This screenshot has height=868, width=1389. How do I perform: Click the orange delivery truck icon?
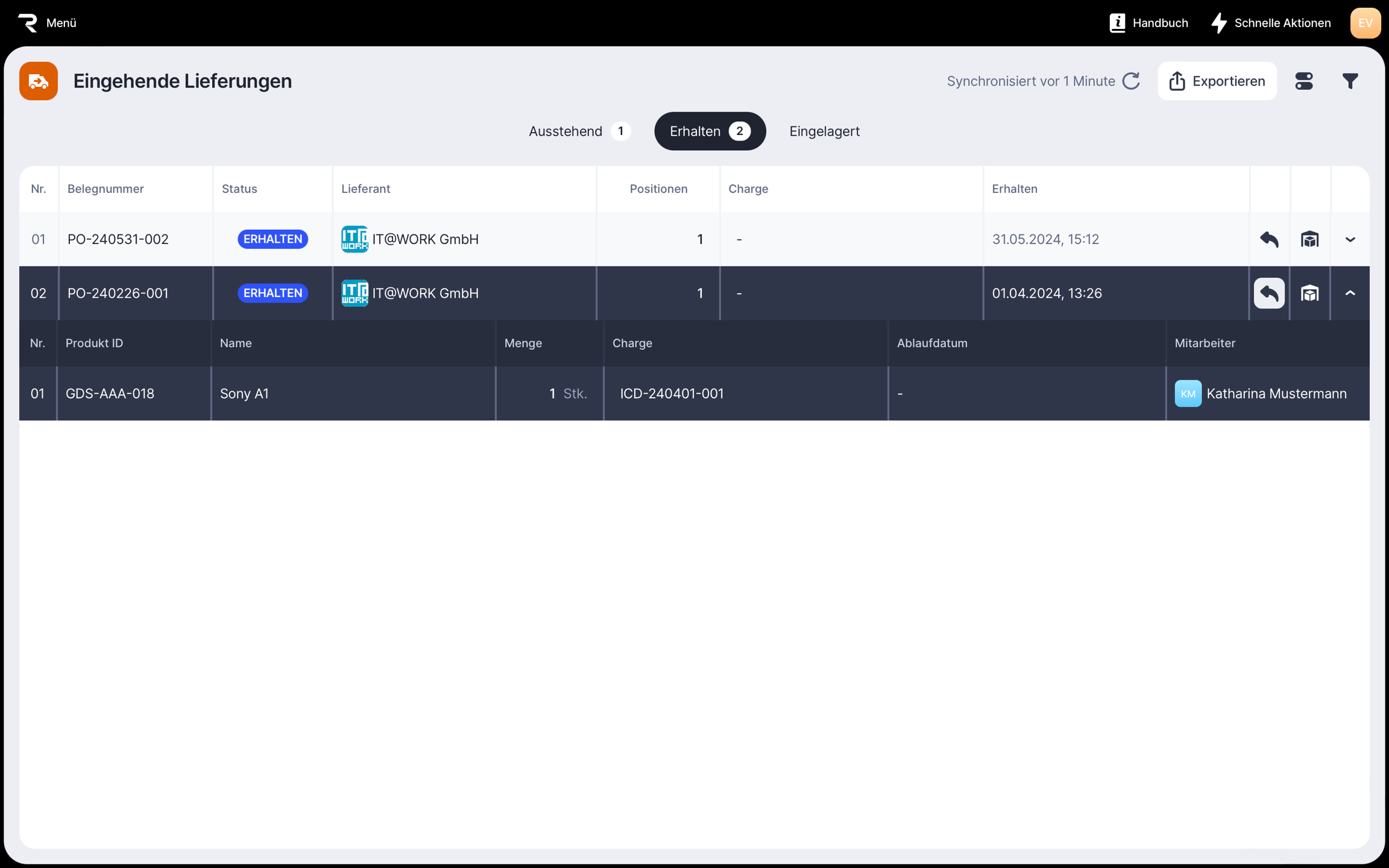tap(39, 81)
